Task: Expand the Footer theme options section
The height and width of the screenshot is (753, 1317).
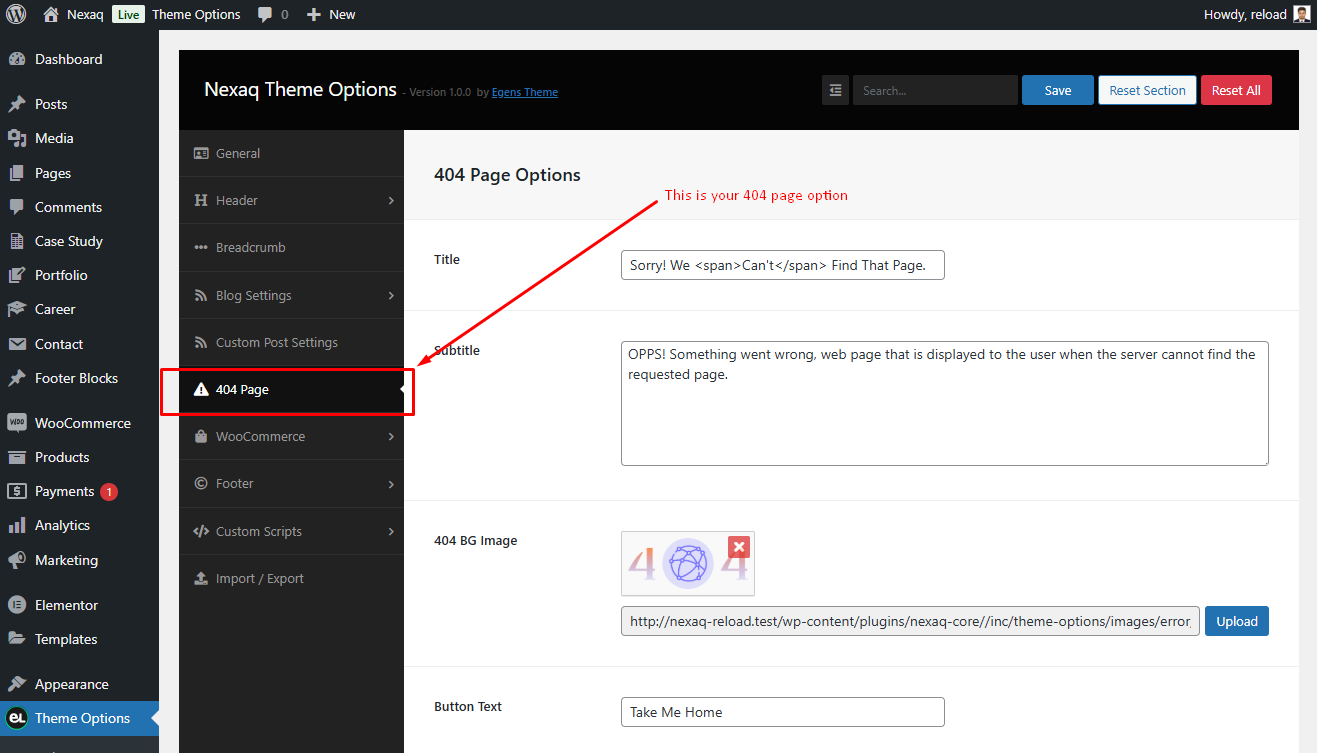Action: click(291, 483)
